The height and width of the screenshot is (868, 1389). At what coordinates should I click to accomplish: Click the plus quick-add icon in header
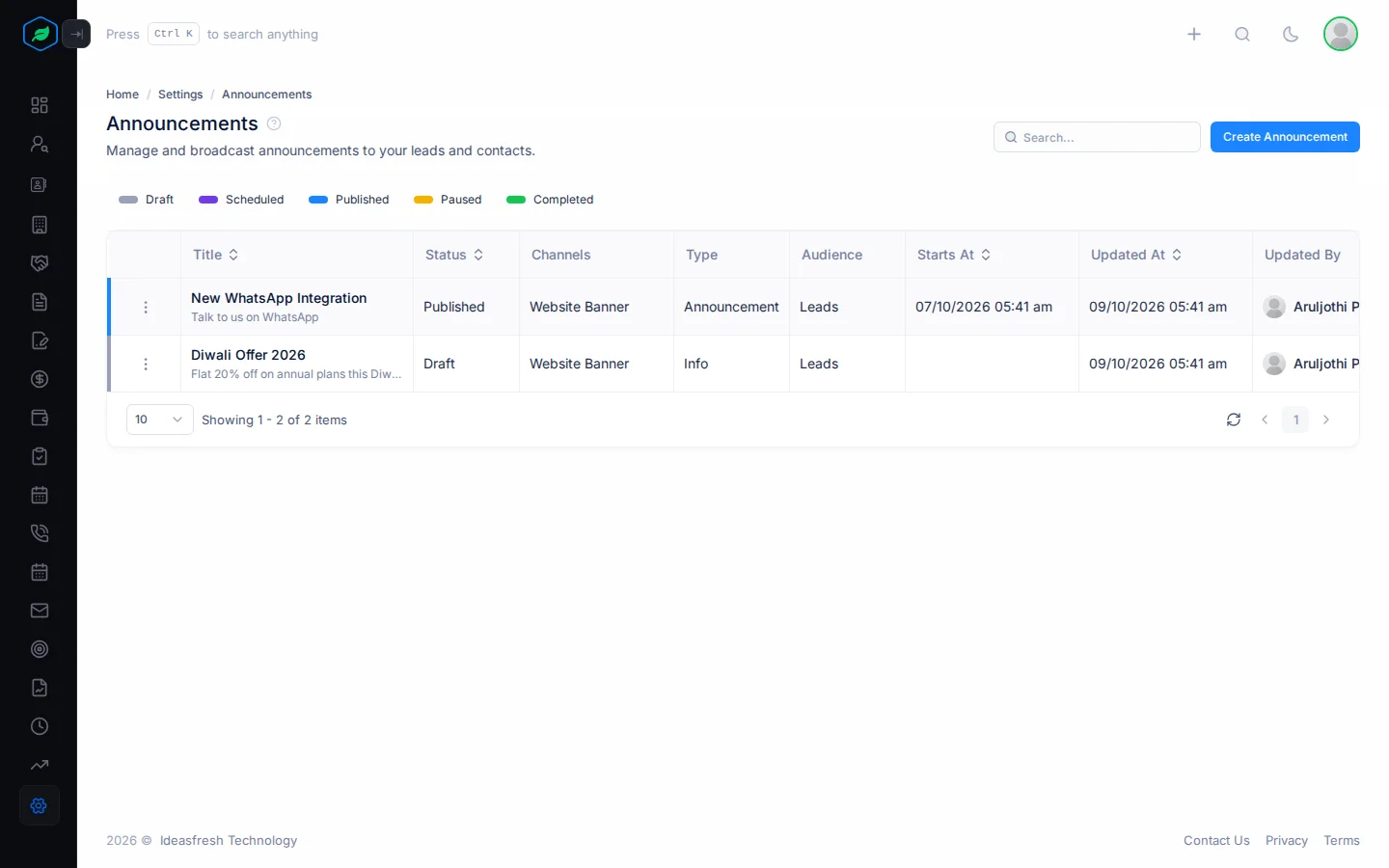tap(1194, 35)
